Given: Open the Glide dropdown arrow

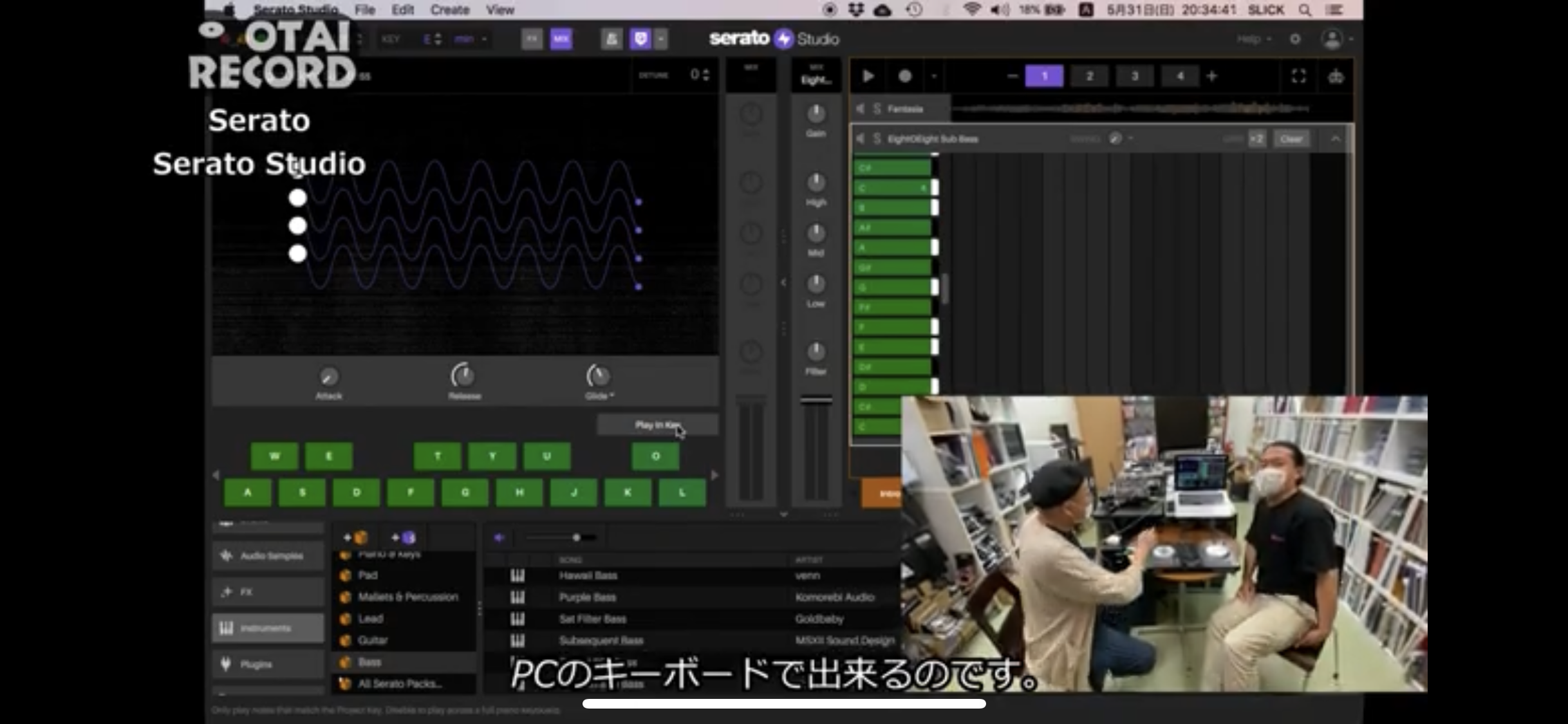Looking at the screenshot, I should tap(611, 396).
